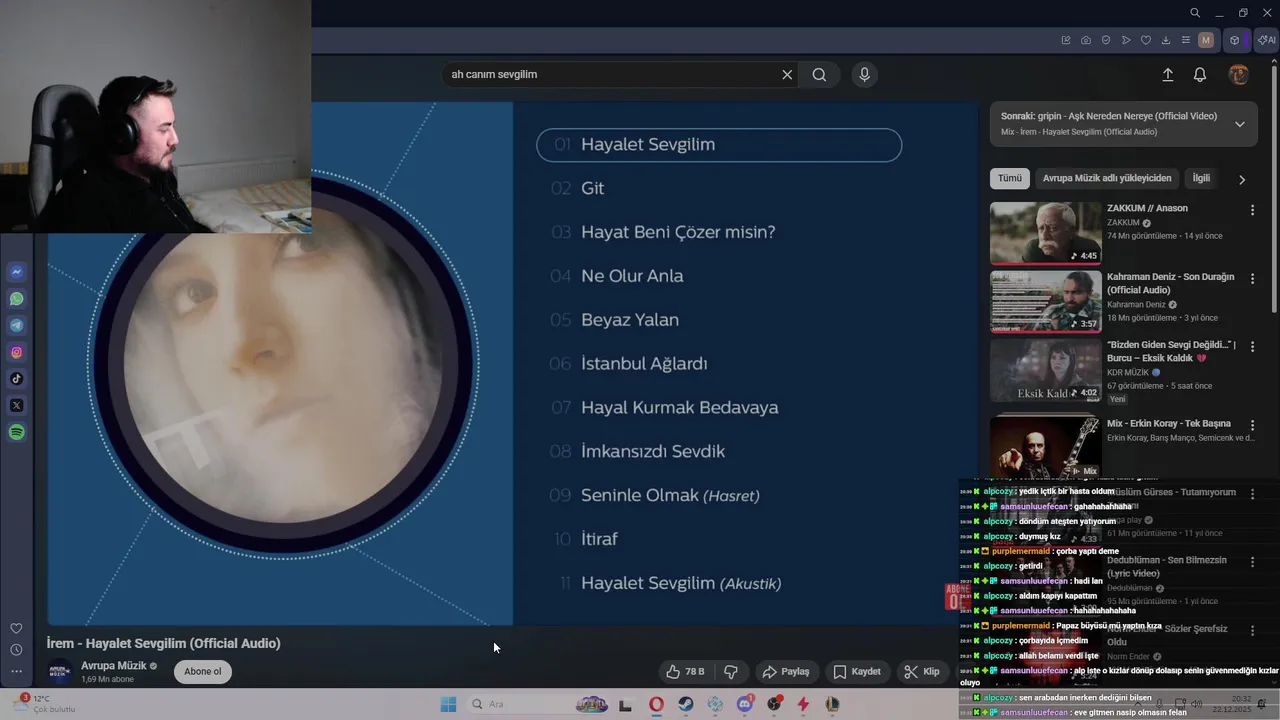
Task: Click Klip clip button
Action: pyautogui.click(x=922, y=672)
